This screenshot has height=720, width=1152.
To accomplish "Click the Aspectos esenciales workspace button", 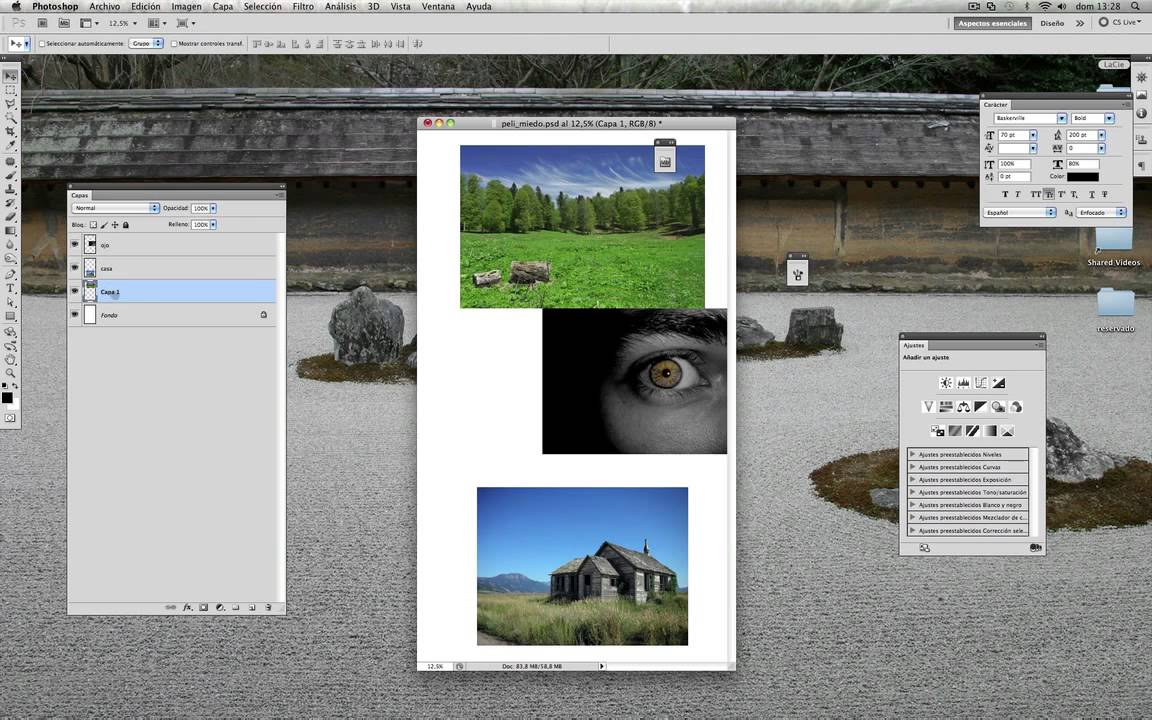I will [x=993, y=24].
